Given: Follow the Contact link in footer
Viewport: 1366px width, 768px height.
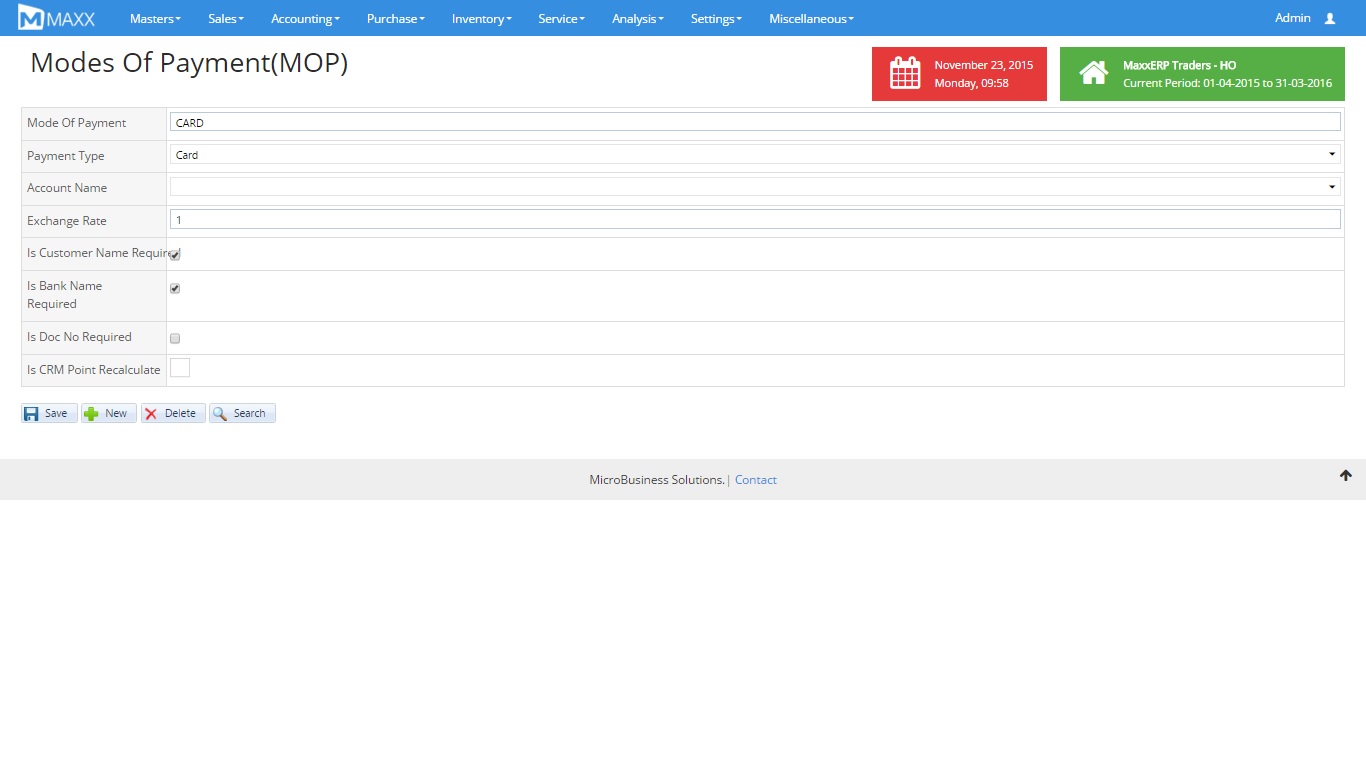Looking at the screenshot, I should point(755,480).
